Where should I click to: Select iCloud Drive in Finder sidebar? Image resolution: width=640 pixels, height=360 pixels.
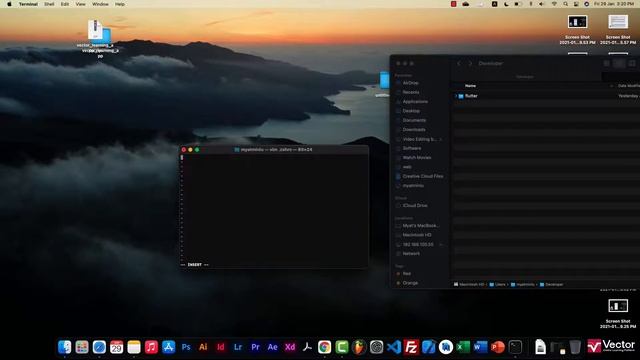pyautogui.click(x=415, y=206)
